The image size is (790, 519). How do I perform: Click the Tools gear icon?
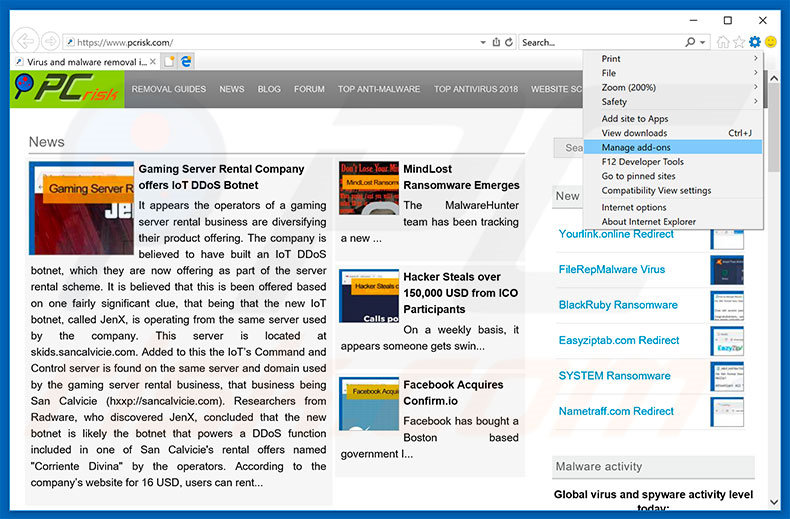click(x=754, y=42)
